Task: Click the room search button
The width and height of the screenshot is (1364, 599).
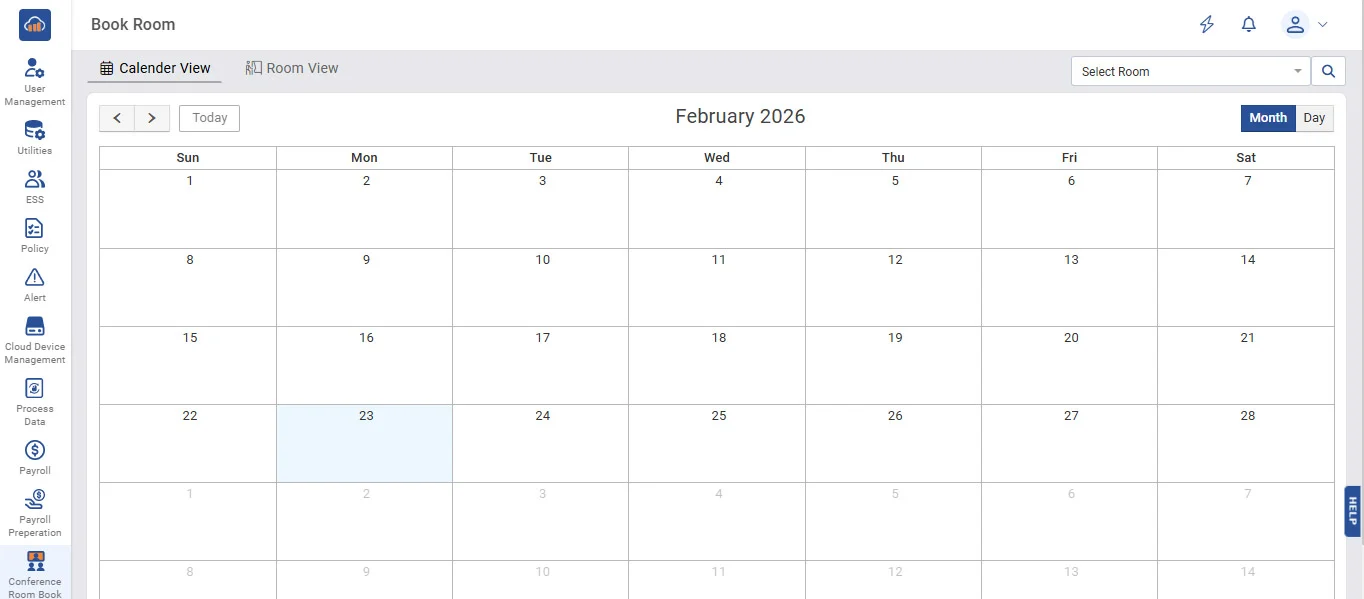Action: point(1328,71)
